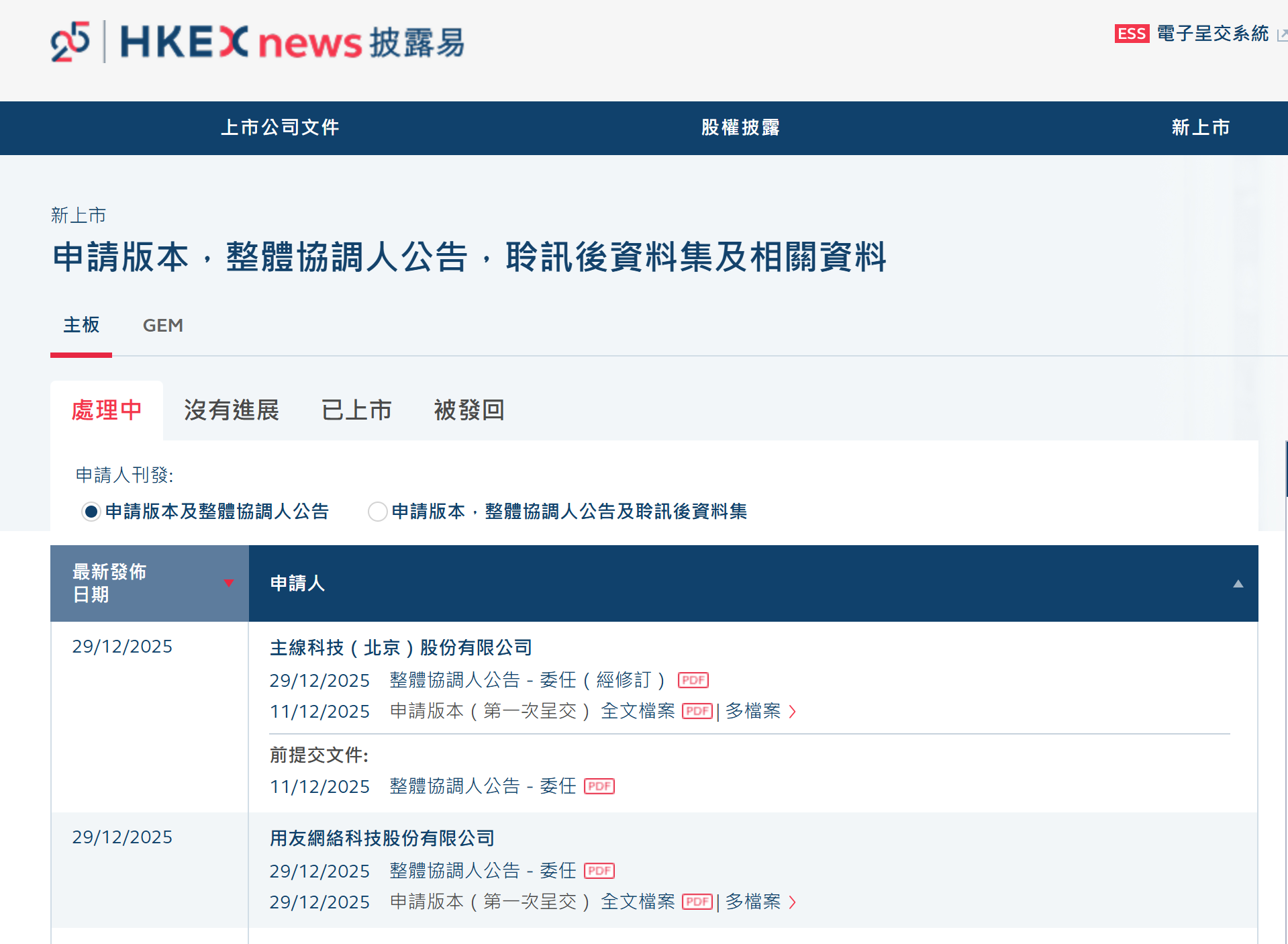
Task: Click the 申請人刊發: label
Action: (x=125, y=475)
